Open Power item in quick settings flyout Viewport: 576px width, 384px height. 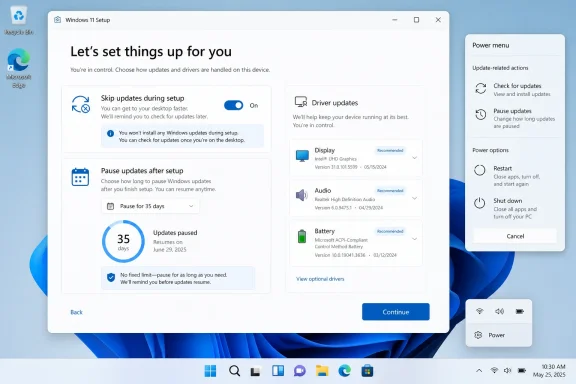click(x=498, y=335)
